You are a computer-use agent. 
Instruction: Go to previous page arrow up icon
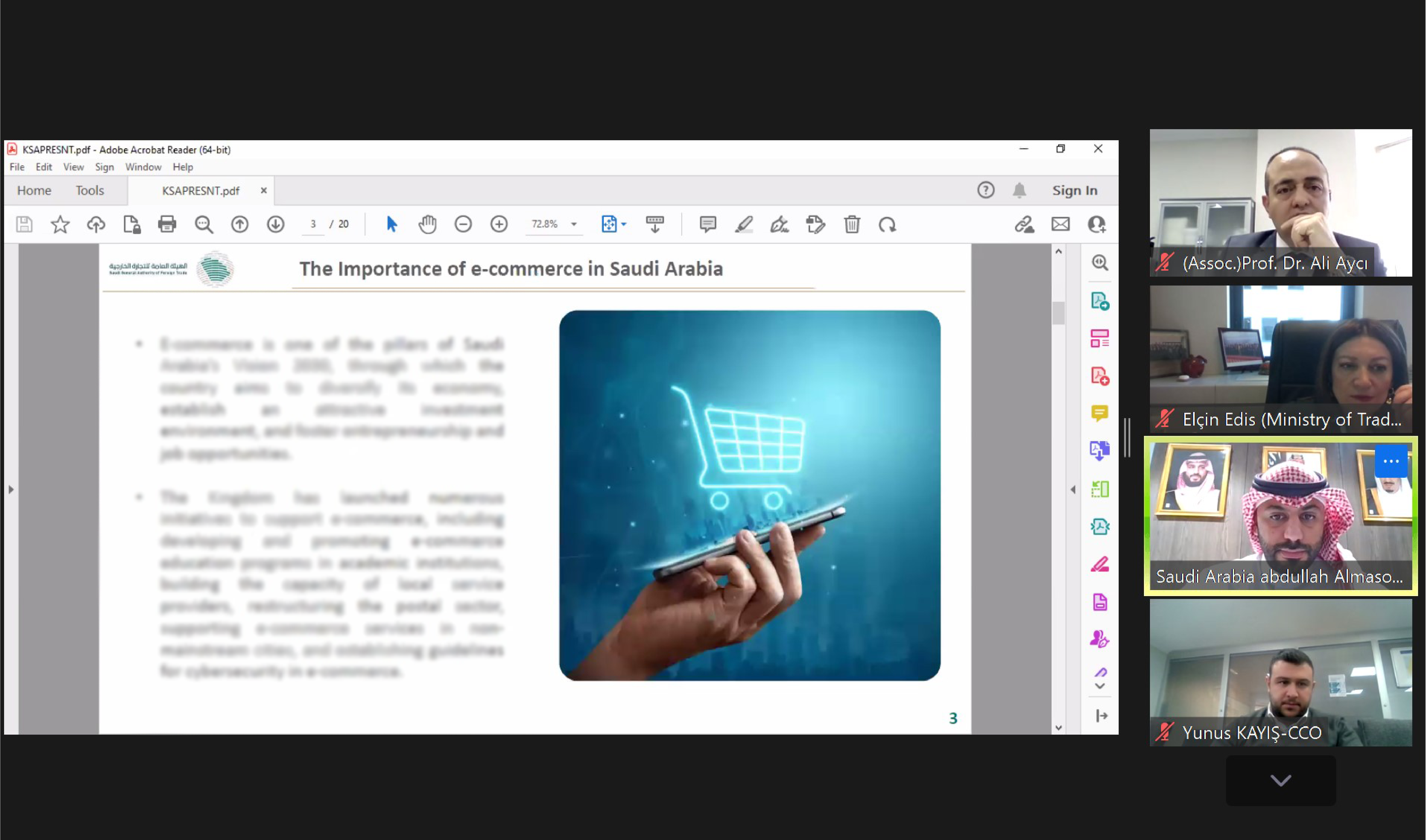pos(239,224)
